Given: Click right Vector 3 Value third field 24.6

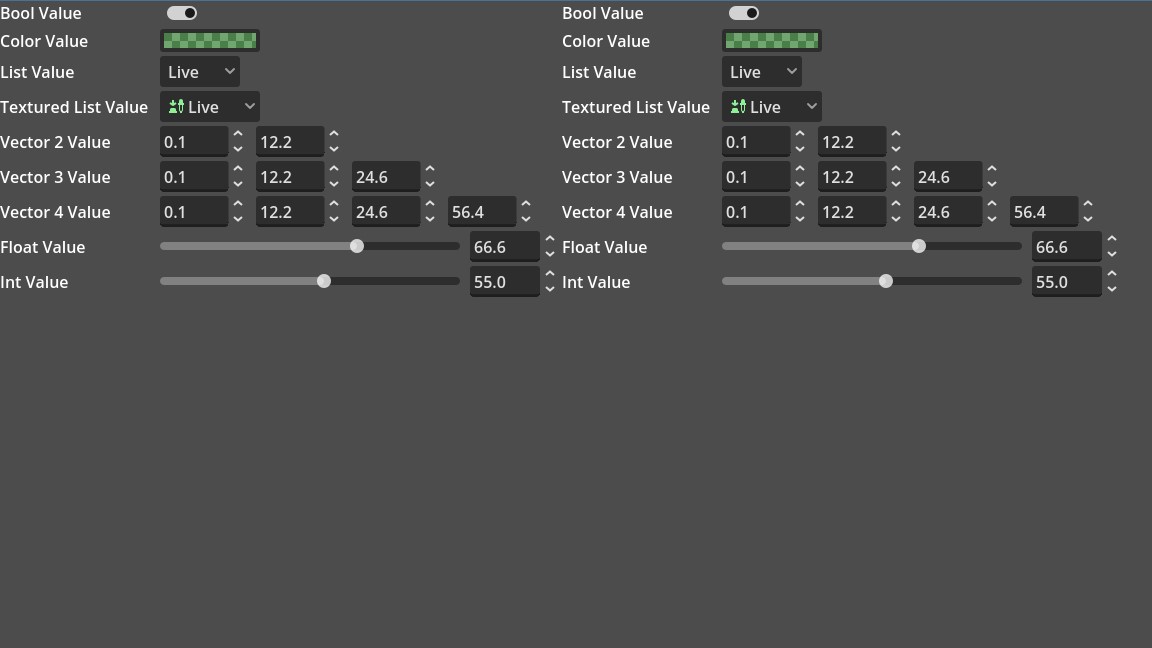Looking at the screenshot, I should click(x=948, y=177).
